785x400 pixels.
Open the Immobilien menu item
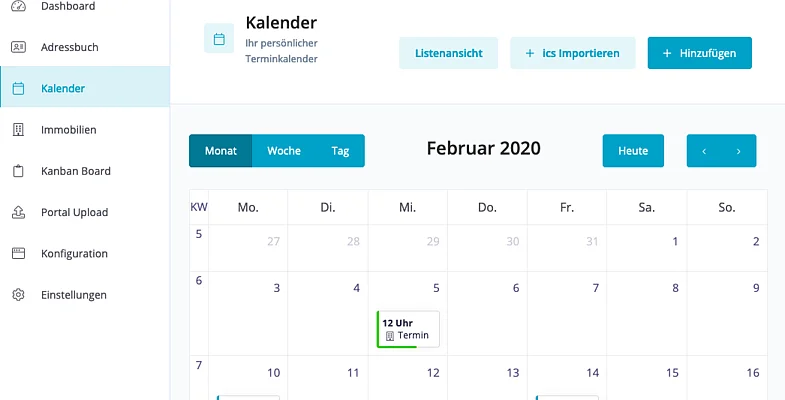pos(68,130)
